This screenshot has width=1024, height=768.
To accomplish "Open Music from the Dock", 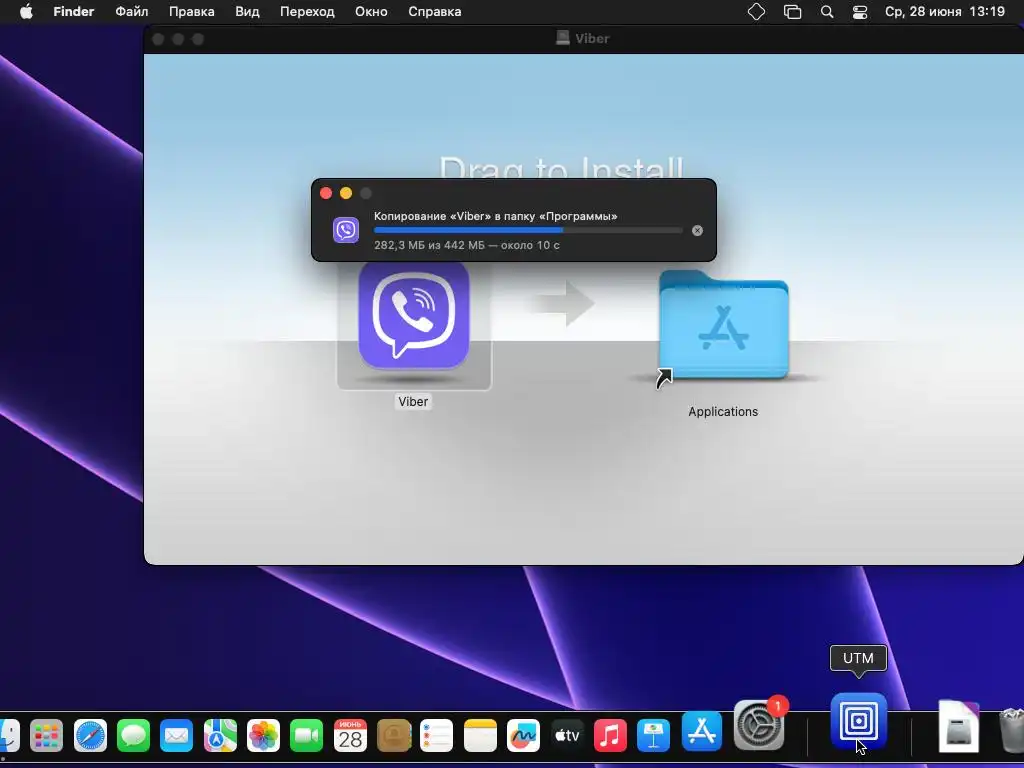I will point(610,737).
